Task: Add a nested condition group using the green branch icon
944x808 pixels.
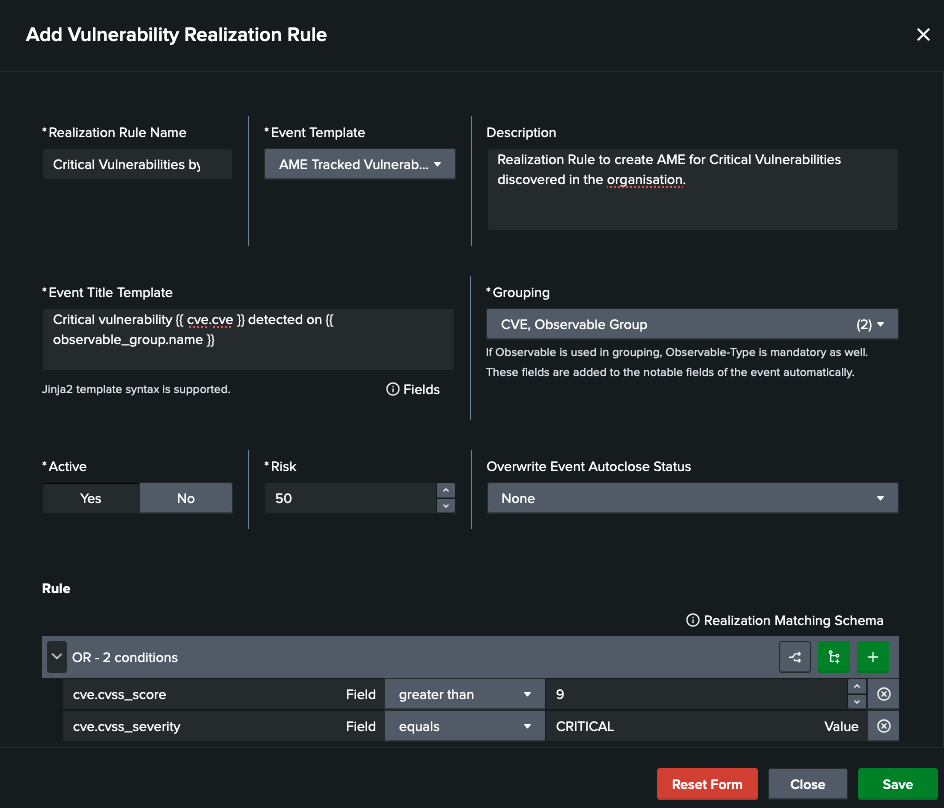Action: tap(834, 657)
